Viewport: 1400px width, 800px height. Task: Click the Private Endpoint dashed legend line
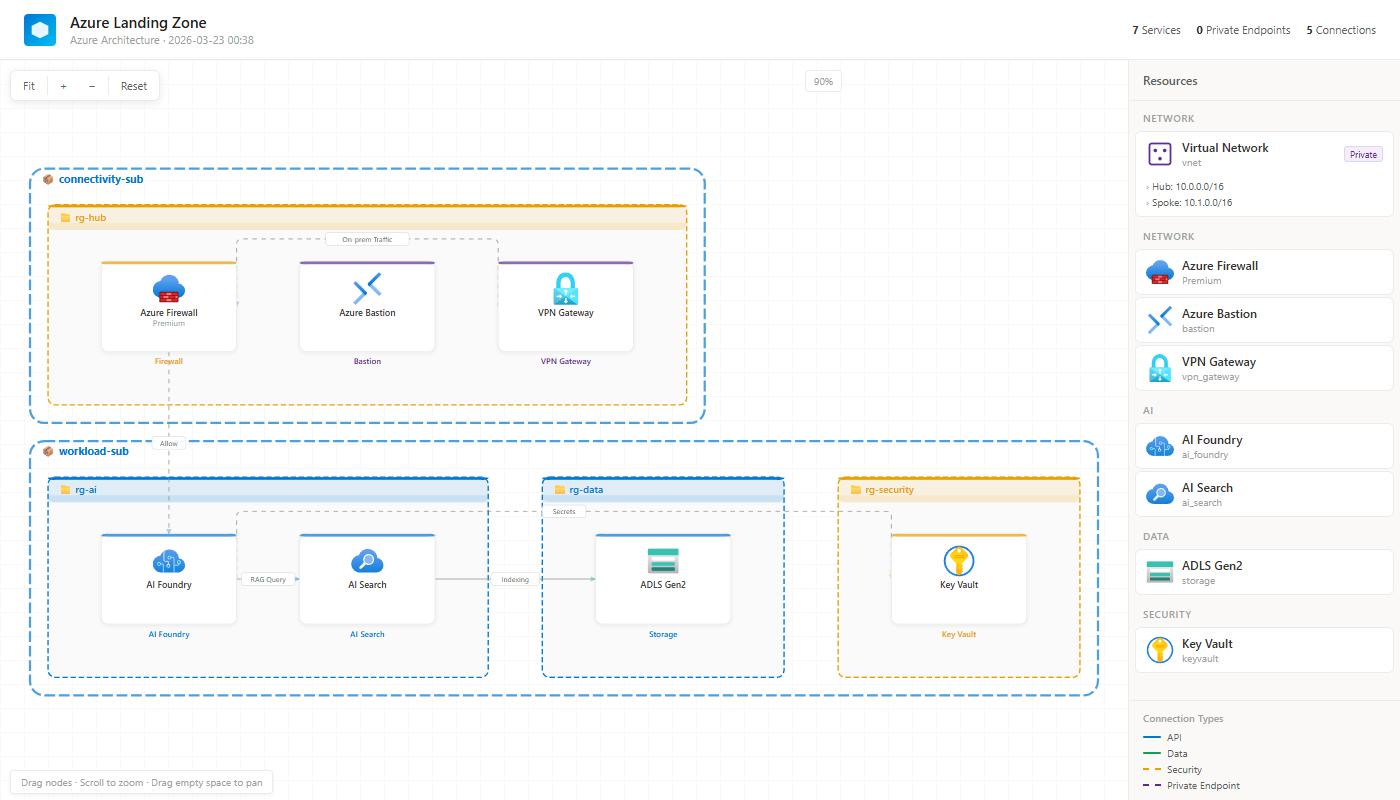(1151, 786)
